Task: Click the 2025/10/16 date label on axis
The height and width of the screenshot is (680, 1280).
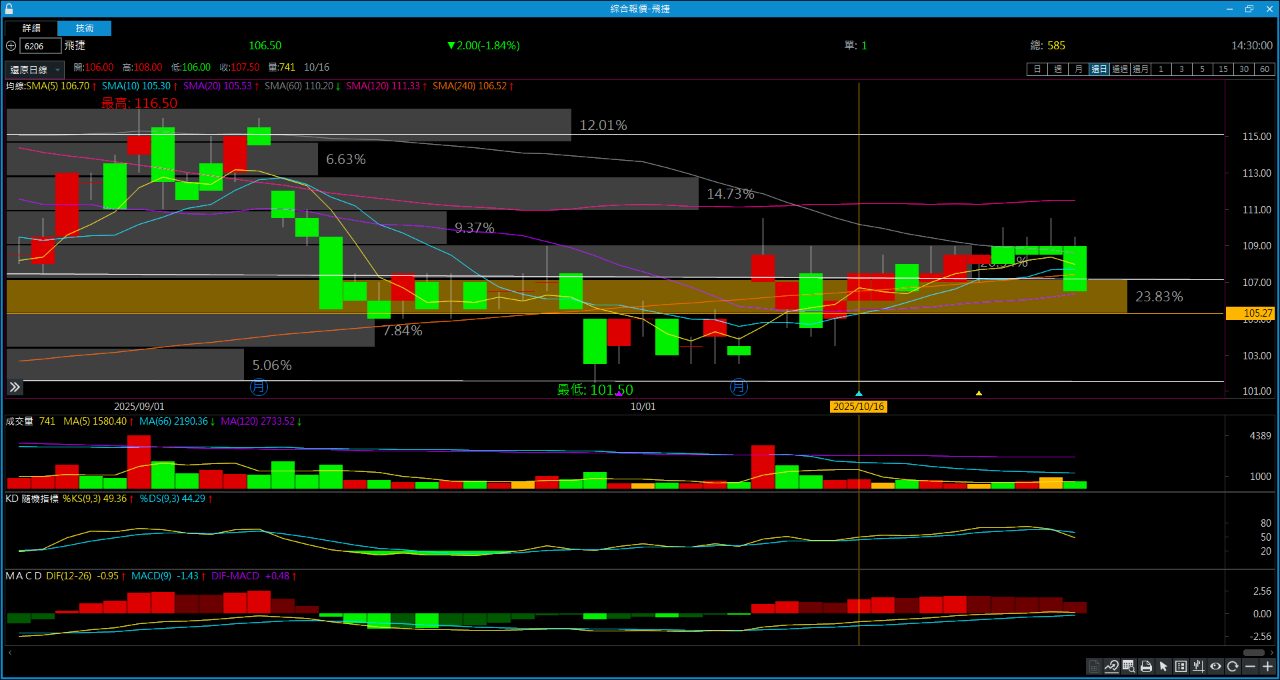Action: click(x=859, y=407)
